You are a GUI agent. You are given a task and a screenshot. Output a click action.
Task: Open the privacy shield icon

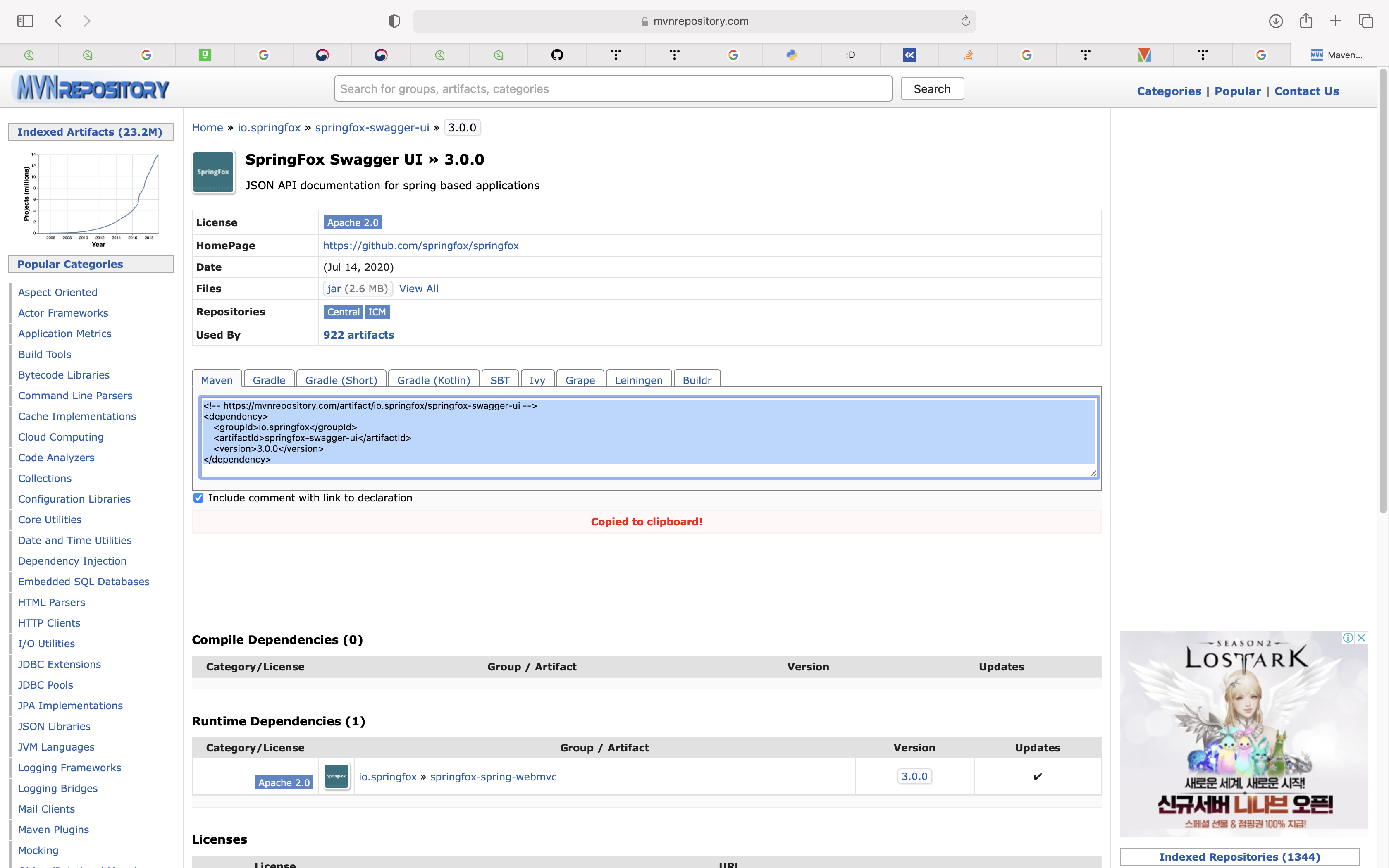394,21
